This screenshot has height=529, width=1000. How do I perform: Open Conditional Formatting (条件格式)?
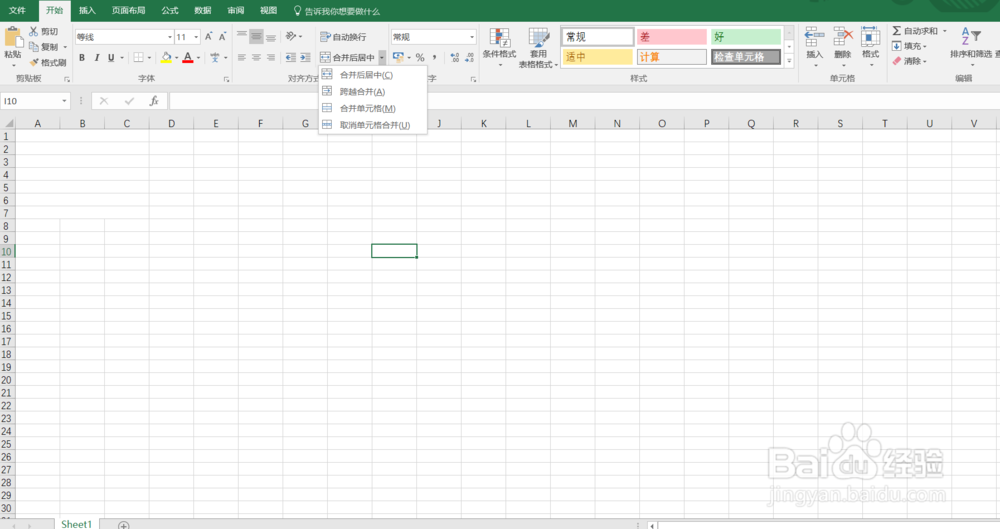(x=499, y=47)
